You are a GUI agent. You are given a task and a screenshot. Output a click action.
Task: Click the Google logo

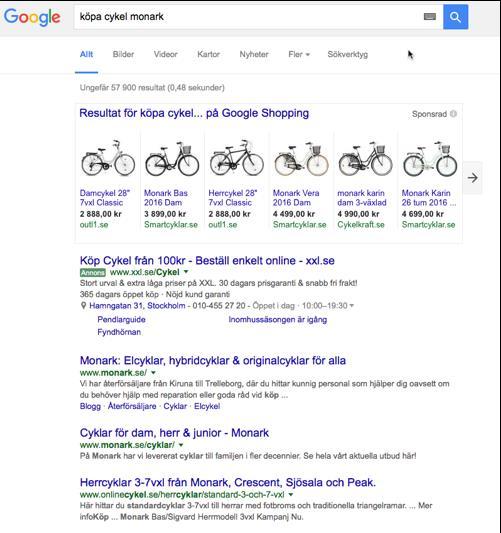click(32, 17)
